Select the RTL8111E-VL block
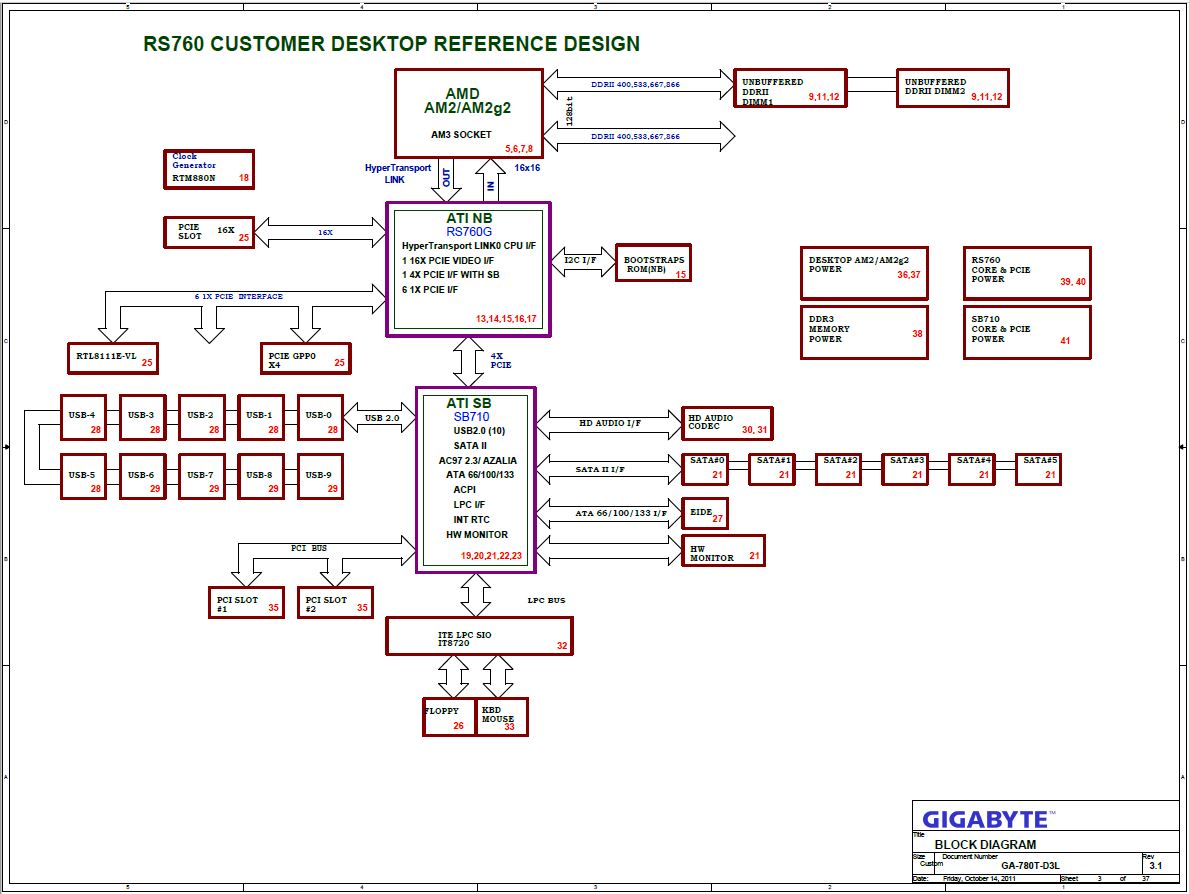1189x894 pixels. pyautogui.click(x=113, y=358)
